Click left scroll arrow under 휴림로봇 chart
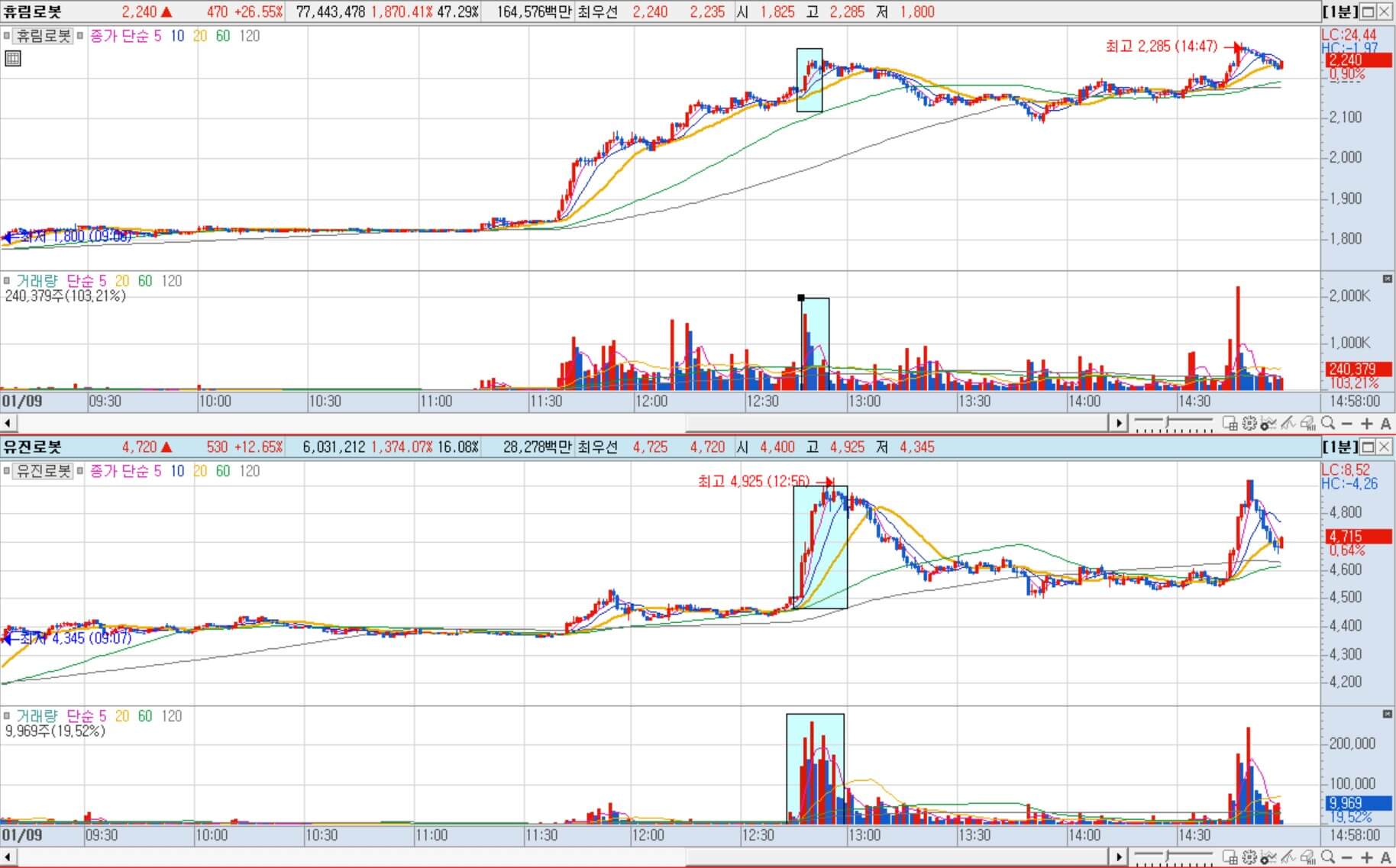This screenshot has width=1396, height=868. coord(8,423)
